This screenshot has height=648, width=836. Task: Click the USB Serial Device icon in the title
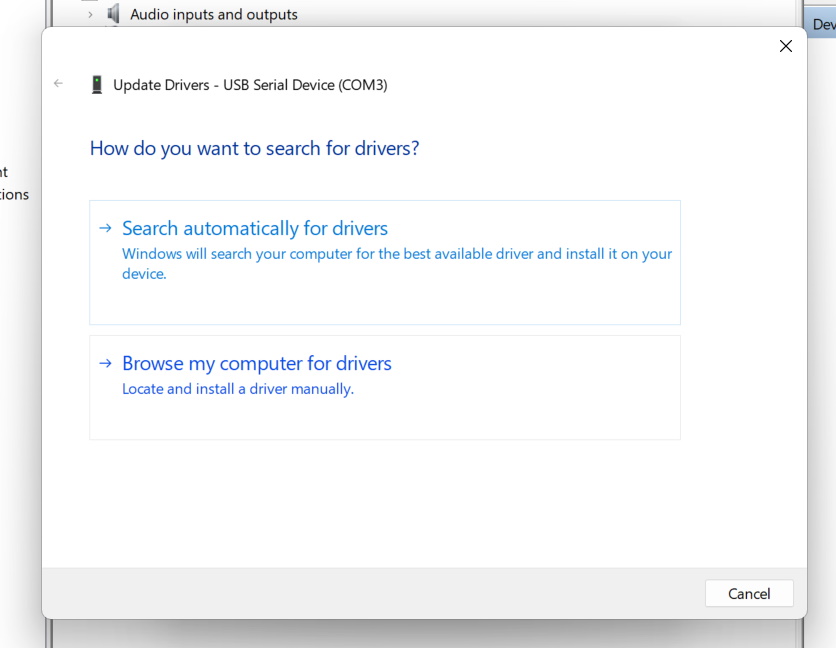pos(96,84)
